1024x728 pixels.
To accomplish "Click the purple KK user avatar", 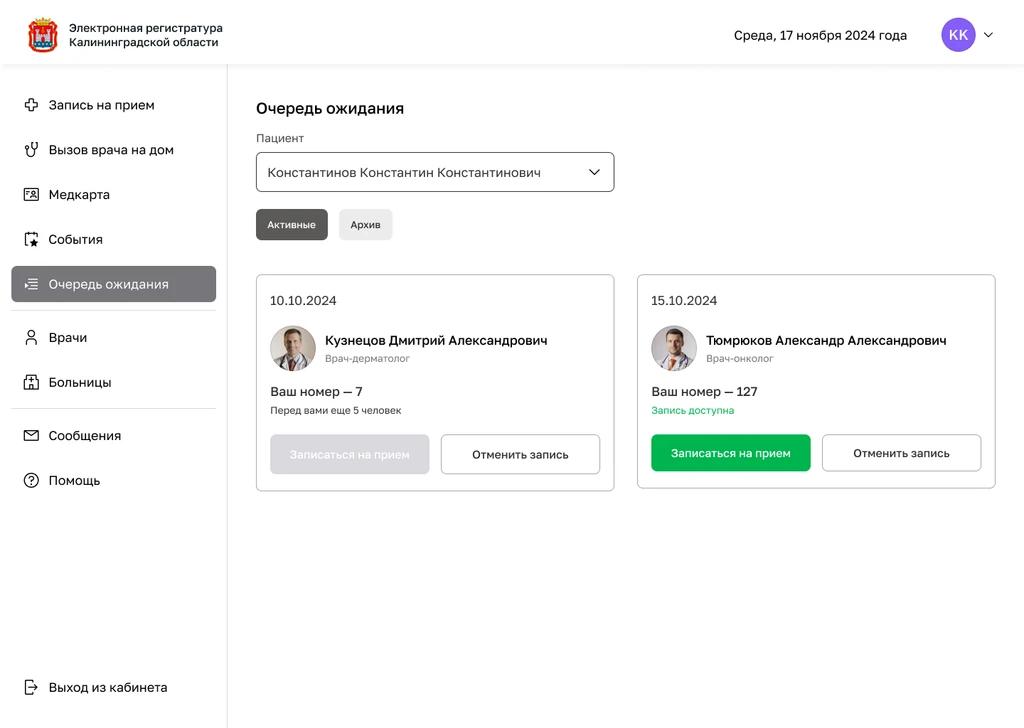I will click(x=958, y=35).
